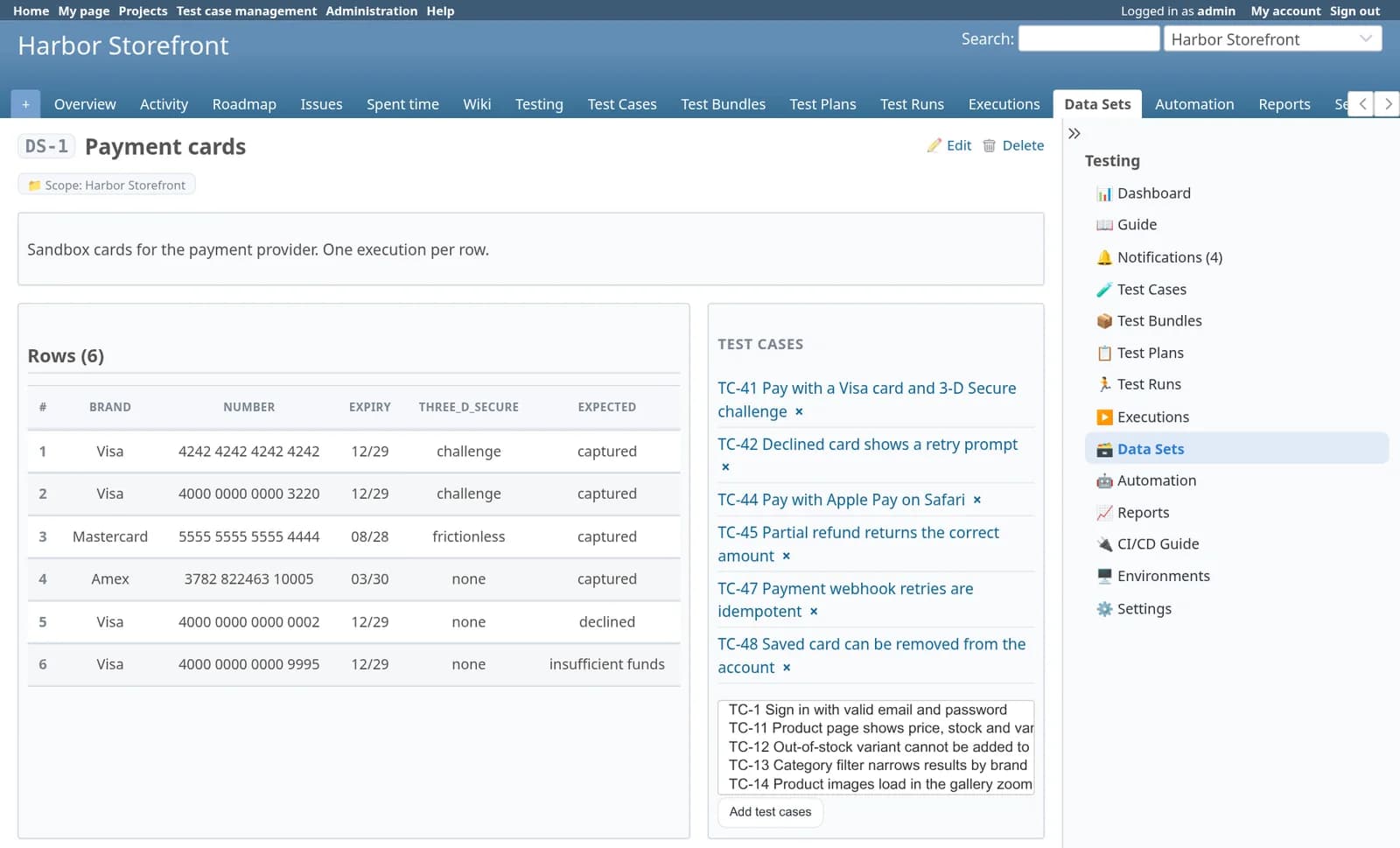Open Data Sets in the Testing sidebar
Viewport: 1400px width, 848px height.
click(x=1236, y=449)
